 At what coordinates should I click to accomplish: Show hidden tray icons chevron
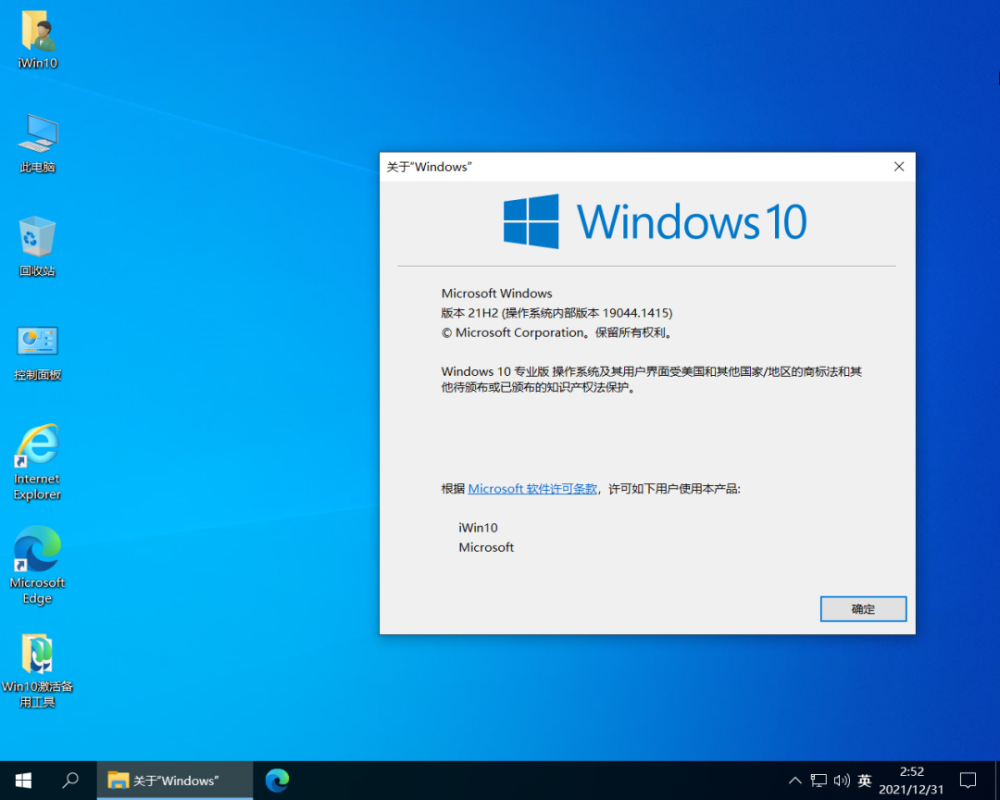[795, 780]
